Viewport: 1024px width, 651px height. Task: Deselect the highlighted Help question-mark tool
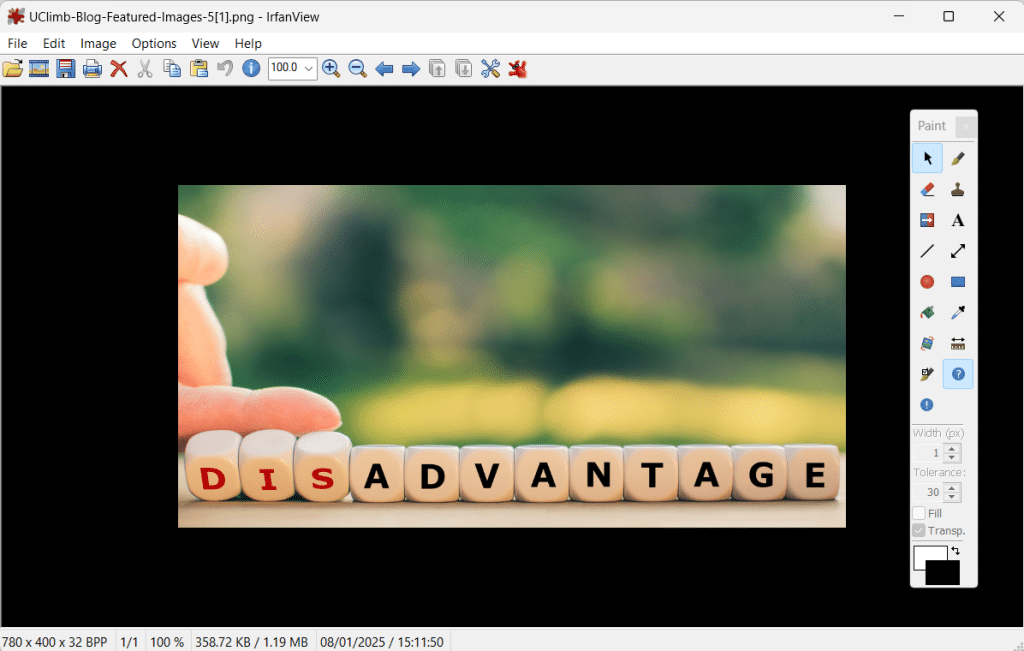(957, 373)
